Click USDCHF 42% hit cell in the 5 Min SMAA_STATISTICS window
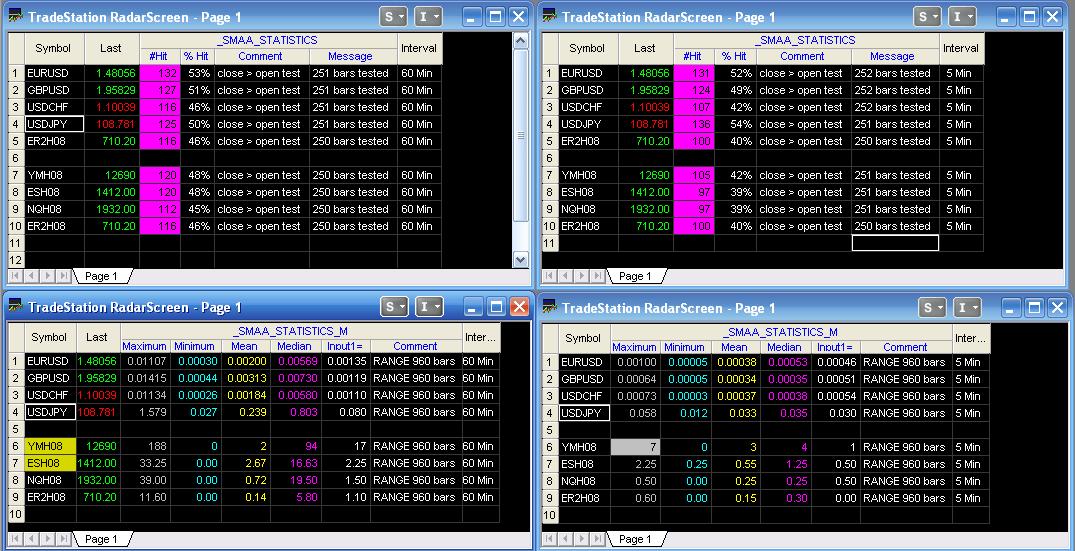 point(735,107)
